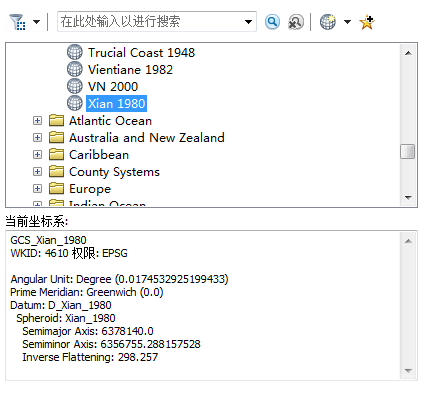Click the GCS_Xian_1980 text line
The width and height of the screenshot is (426, 393).
point(48,240)
